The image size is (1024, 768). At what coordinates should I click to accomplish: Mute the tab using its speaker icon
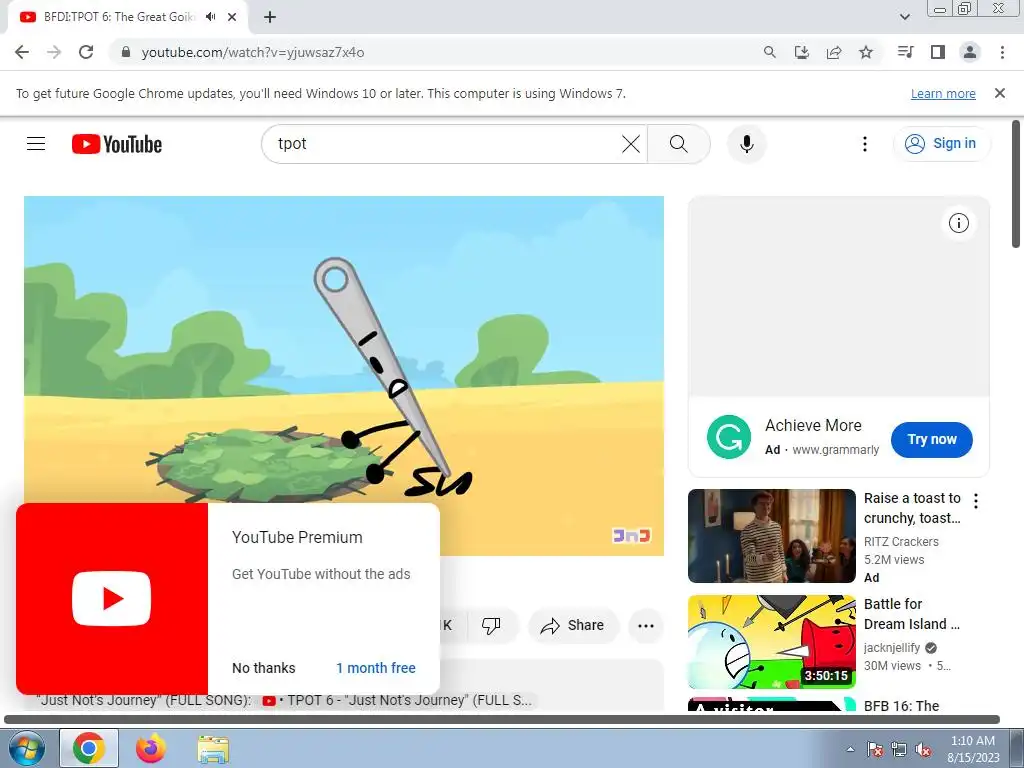tap(210, 17)
